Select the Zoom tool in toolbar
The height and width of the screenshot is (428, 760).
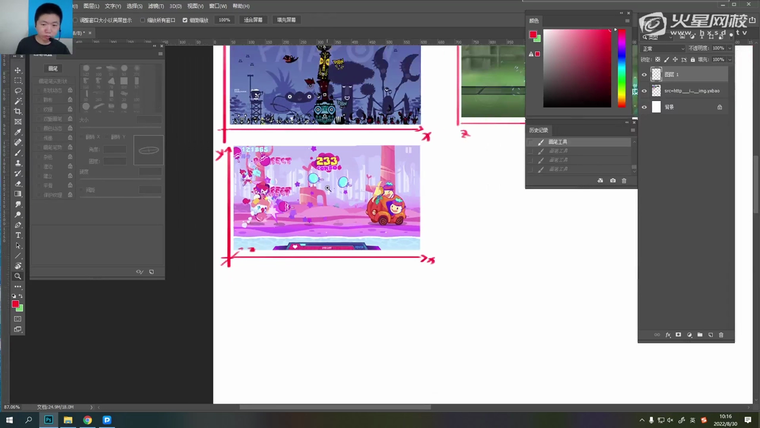click(x=18, y=276)
